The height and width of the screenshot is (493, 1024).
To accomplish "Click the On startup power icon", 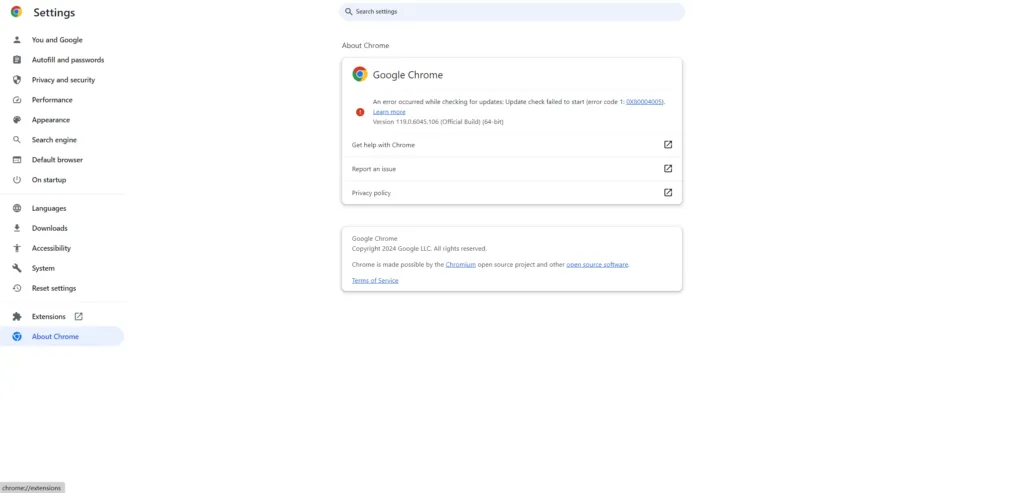I will click(17, 180).
